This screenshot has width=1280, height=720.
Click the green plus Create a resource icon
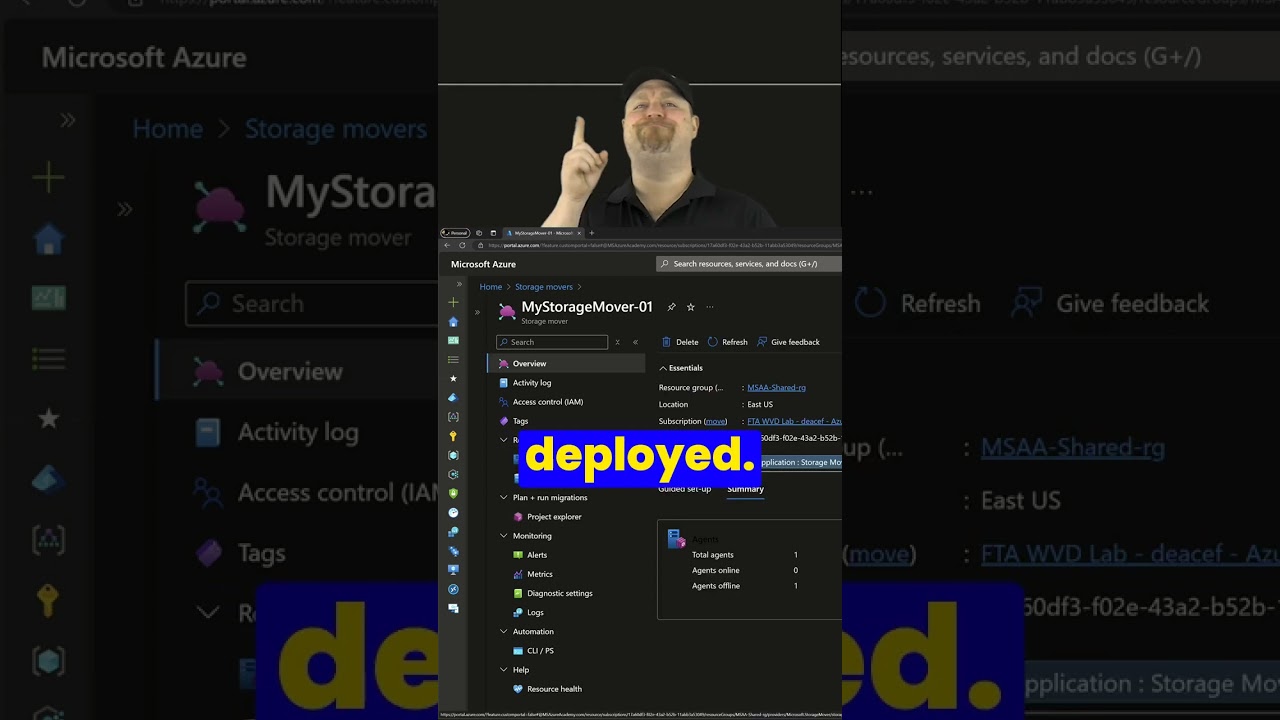453,302
